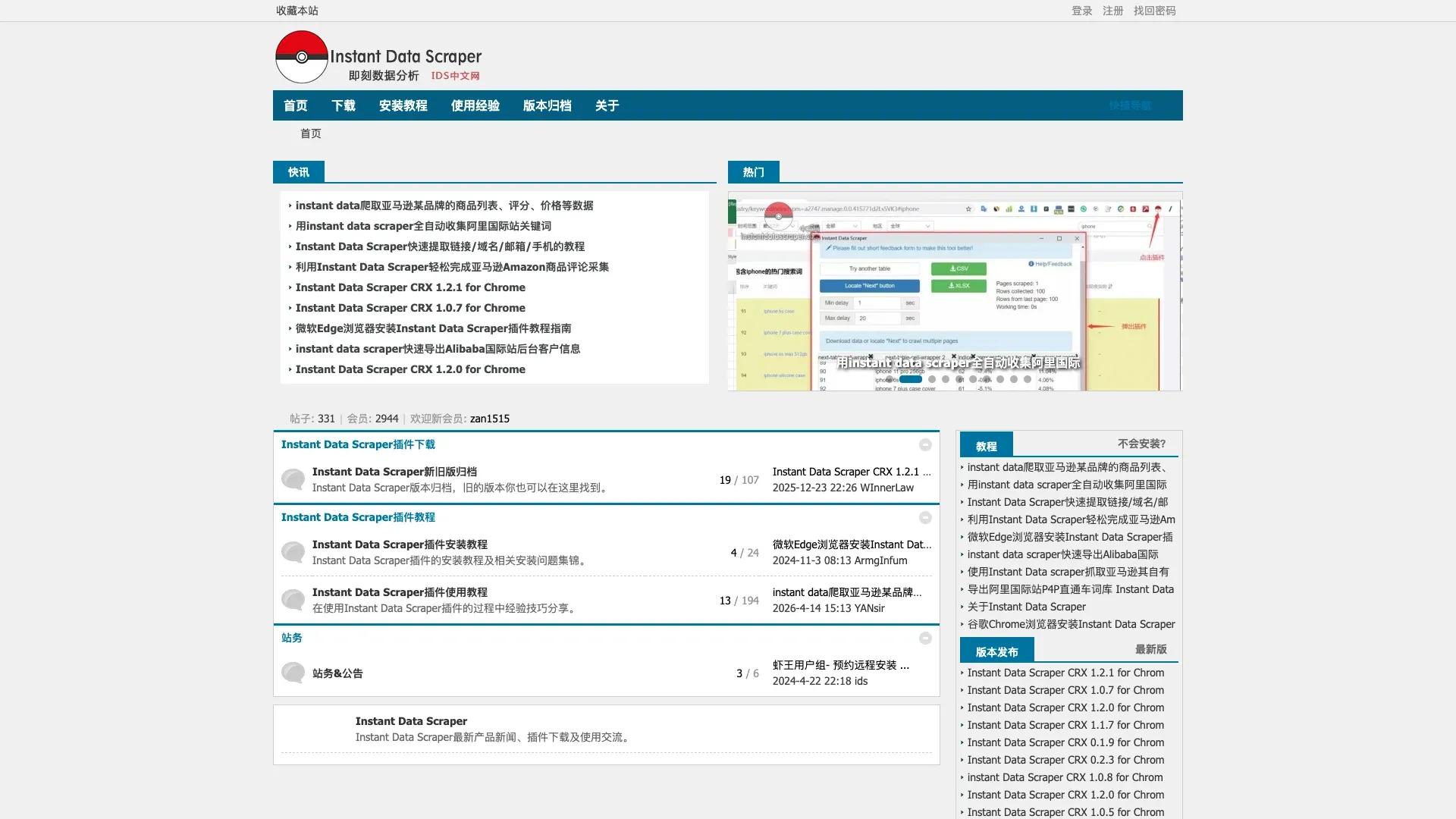
Task: Collapse the 插件下载 forum section
Action: (x=925, y=445)
